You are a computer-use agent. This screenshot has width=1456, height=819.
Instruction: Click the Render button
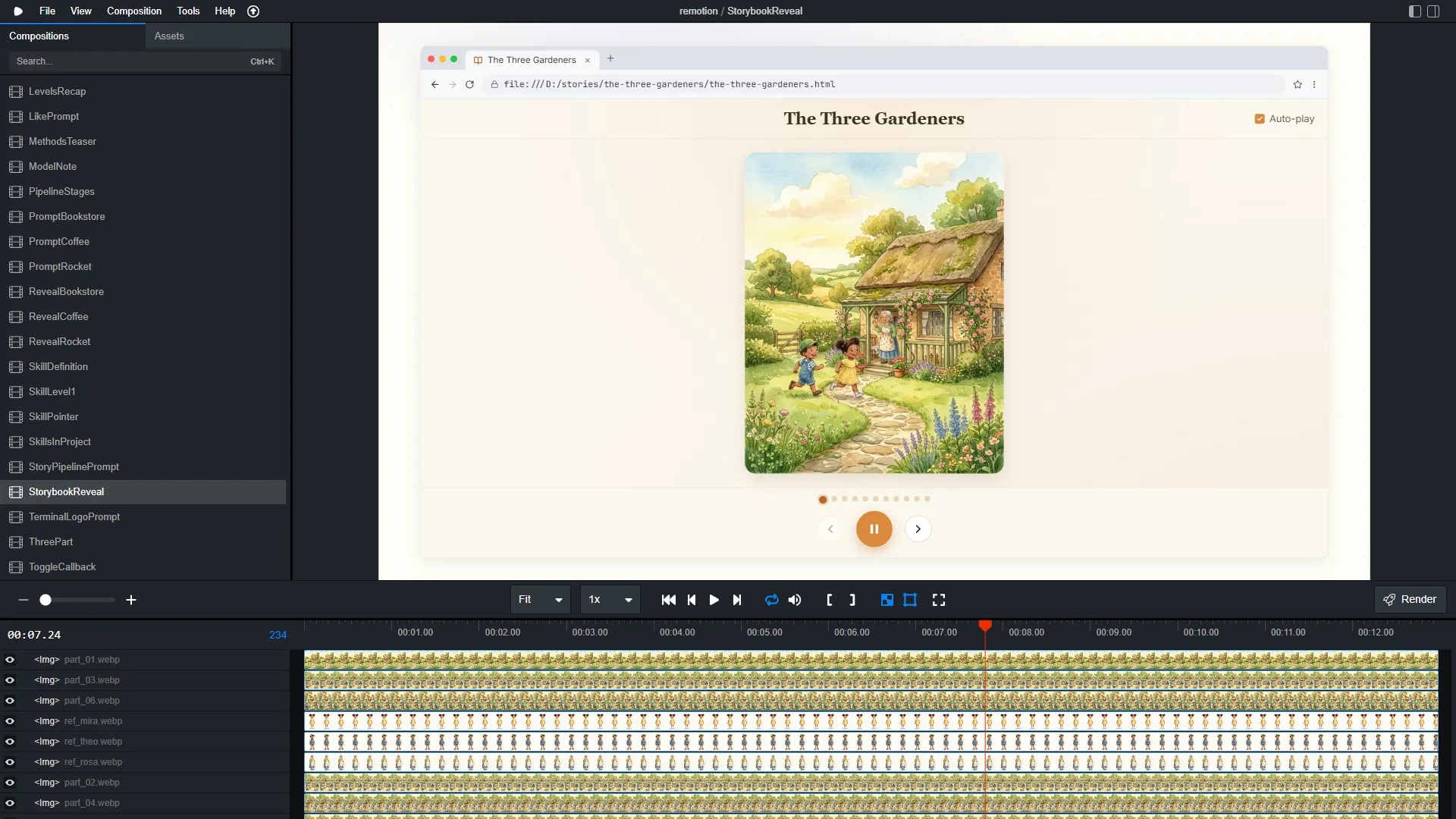click(x=1410, y=600)
